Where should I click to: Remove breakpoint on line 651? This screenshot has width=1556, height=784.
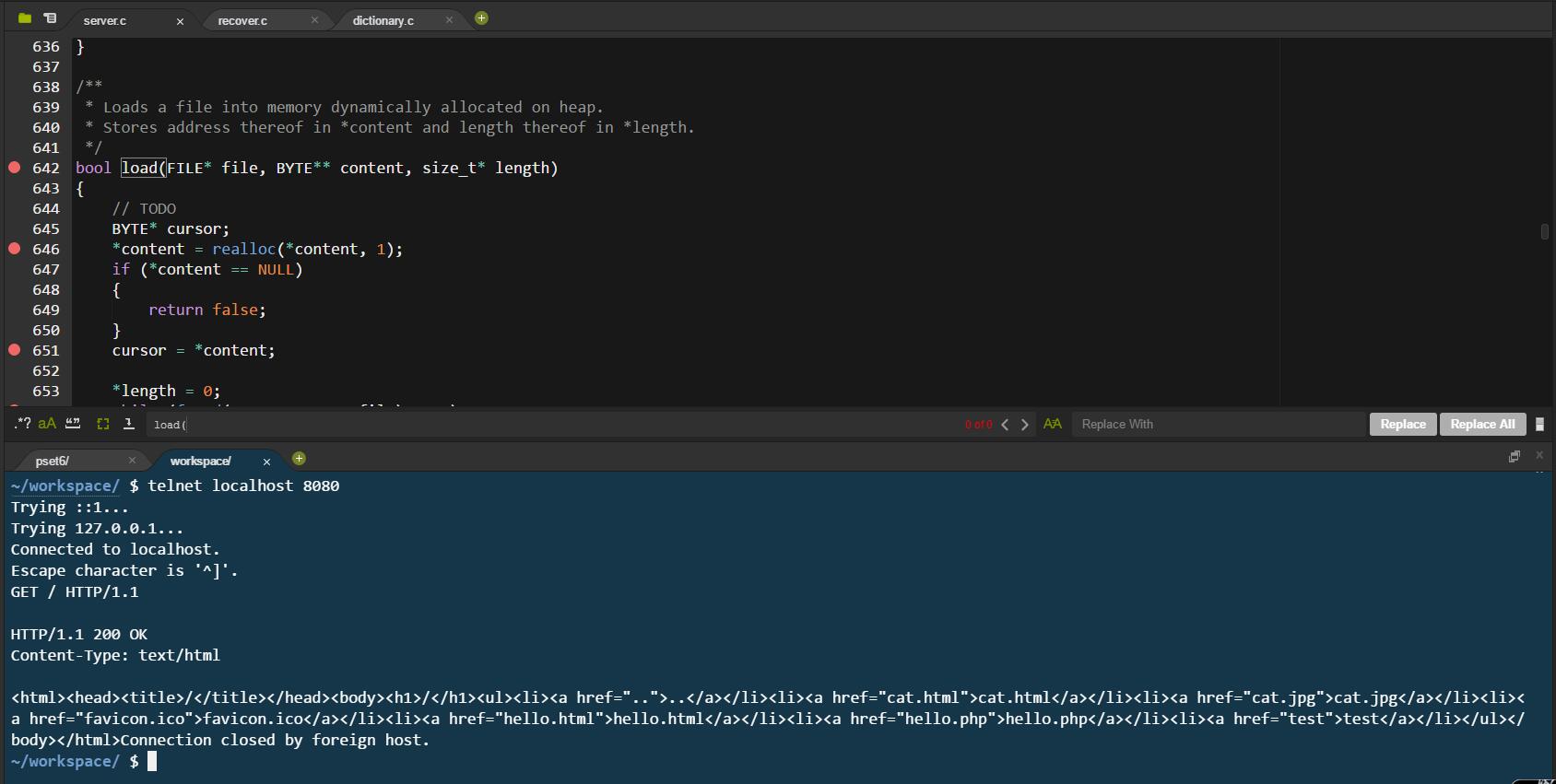[15, 349]
